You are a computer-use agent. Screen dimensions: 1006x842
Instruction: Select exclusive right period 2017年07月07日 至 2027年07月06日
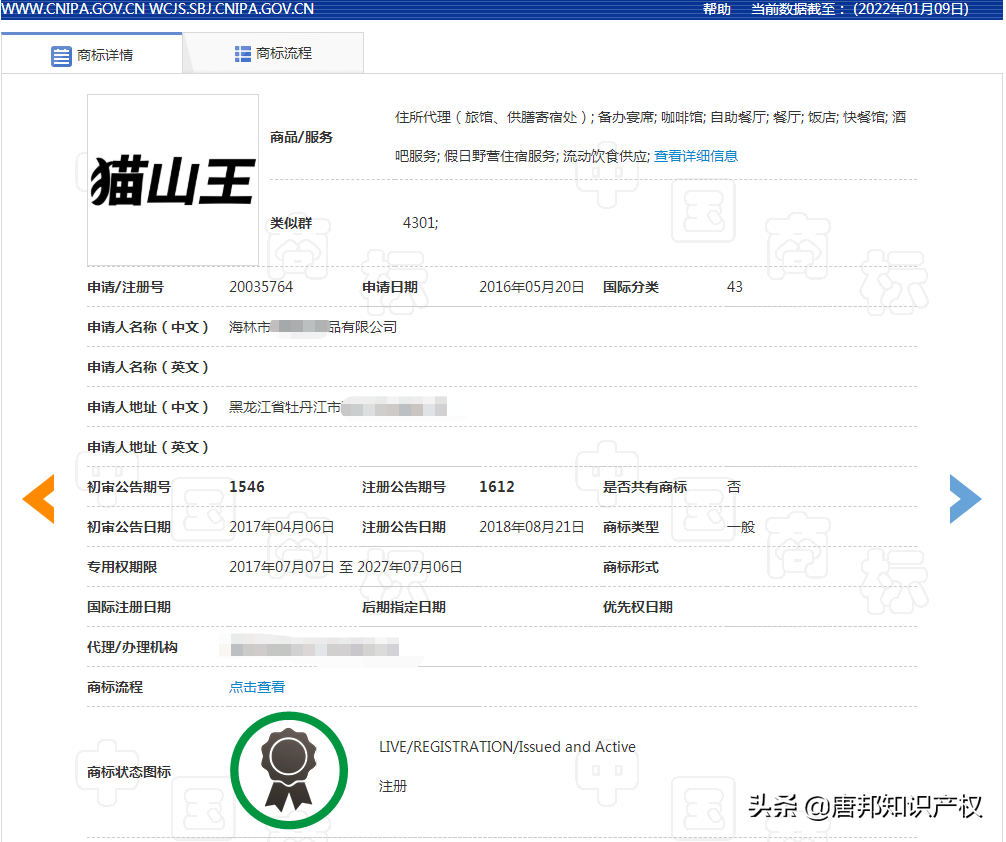pos(346,567)
